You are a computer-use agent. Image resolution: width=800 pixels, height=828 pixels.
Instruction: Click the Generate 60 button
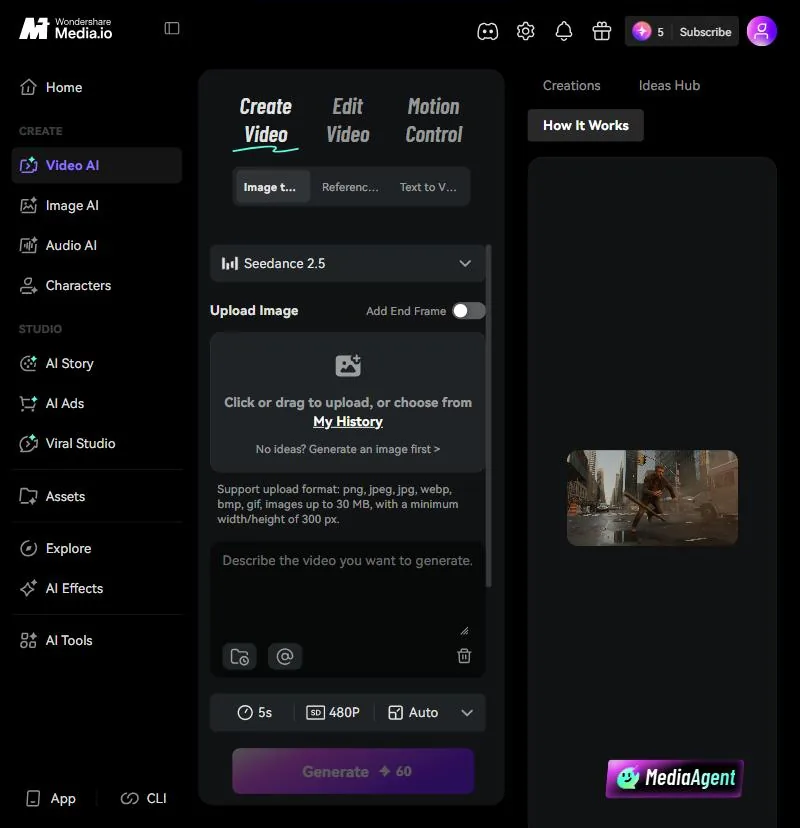[353, 771]
